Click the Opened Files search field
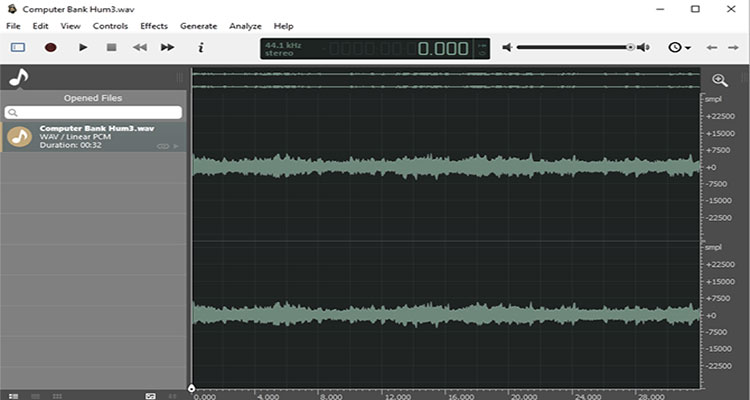This screenshot has height=400, width=750. pyautogui.click(x=94, y=113)
